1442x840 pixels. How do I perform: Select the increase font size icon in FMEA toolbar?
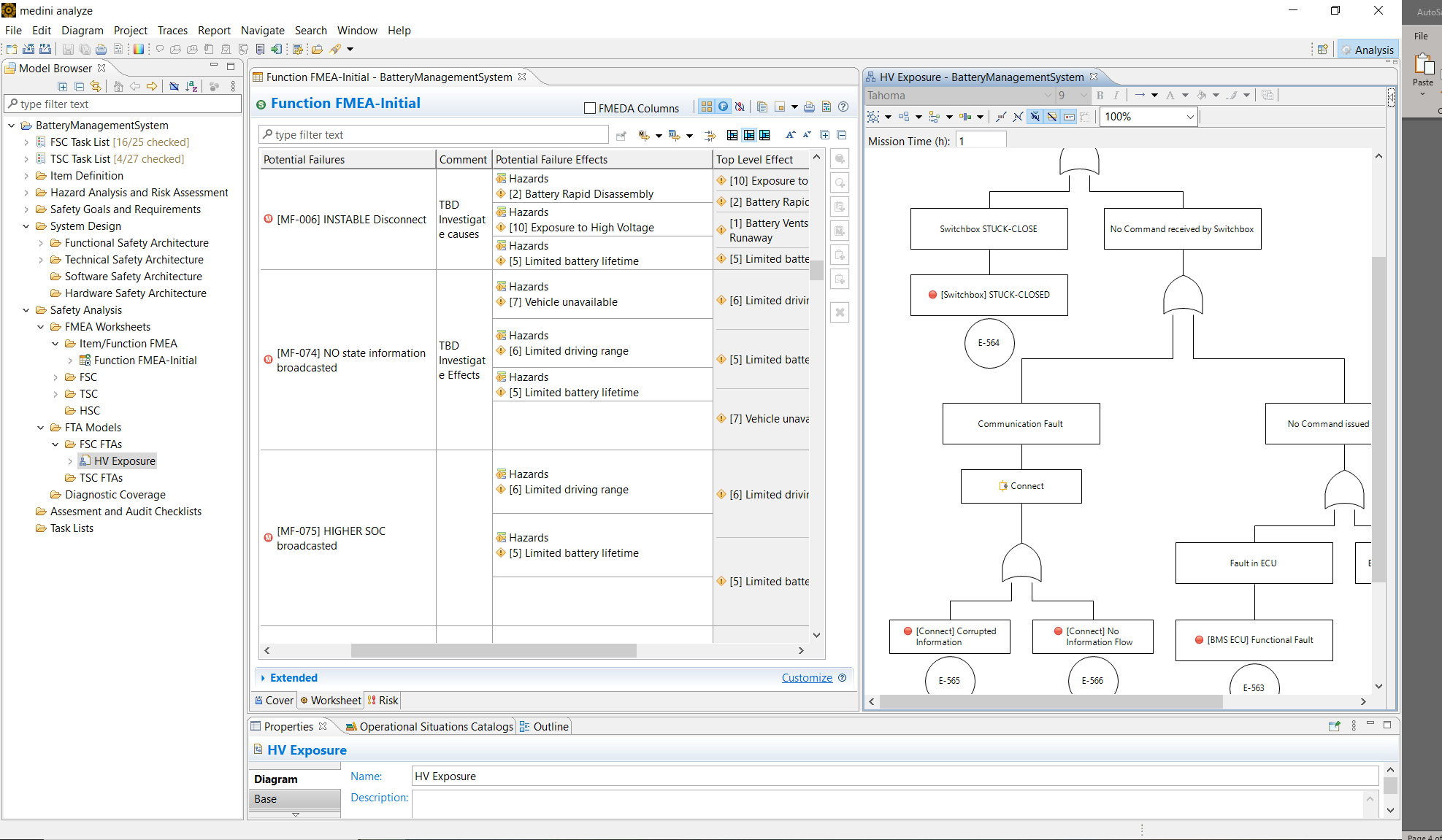click(790, 135)
